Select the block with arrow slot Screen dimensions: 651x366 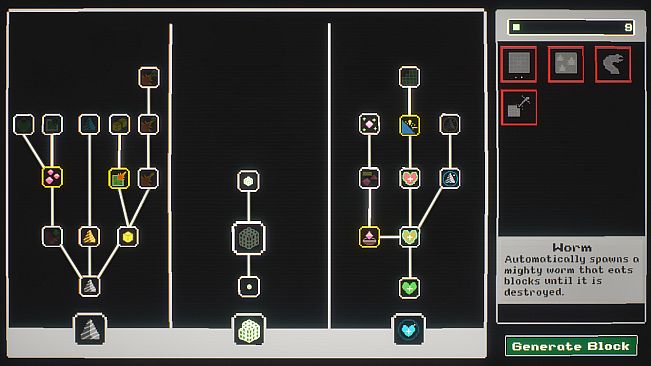click(x=519, y=107)
